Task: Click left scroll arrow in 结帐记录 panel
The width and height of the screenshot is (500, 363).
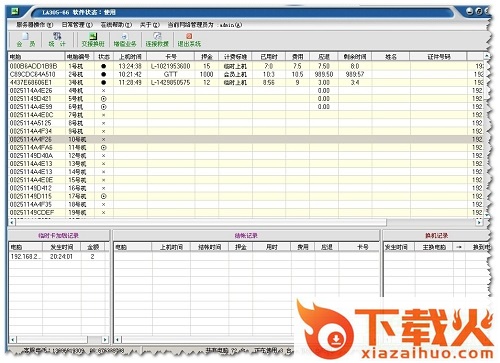Action: click(118, 340)
